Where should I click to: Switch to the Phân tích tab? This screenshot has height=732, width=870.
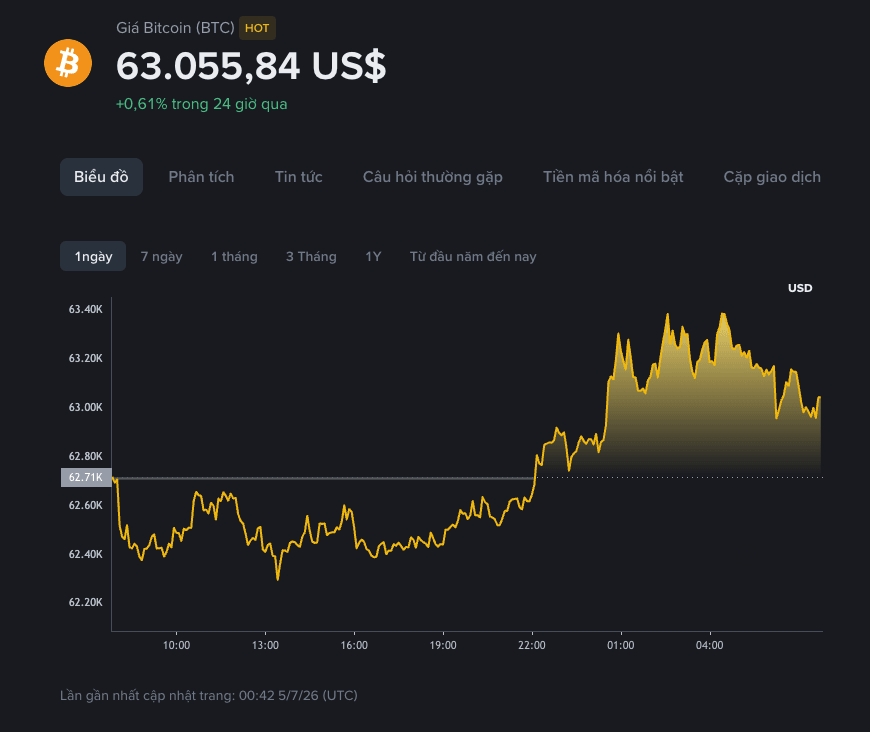click(x=201, y=177)
